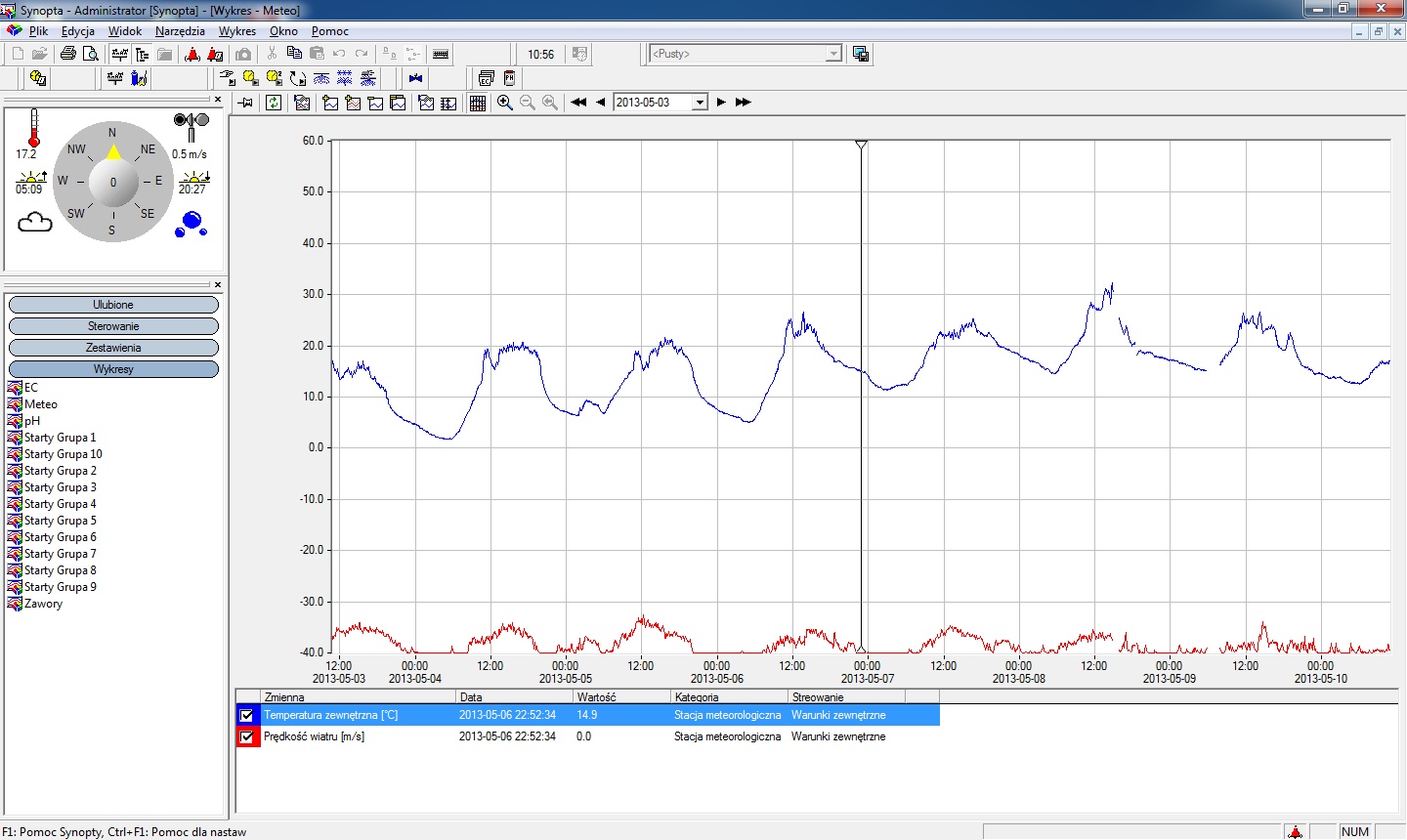Click the tree structure view icon
The width and height of the screenshot is (1407, 840).
tap(142, 54)
